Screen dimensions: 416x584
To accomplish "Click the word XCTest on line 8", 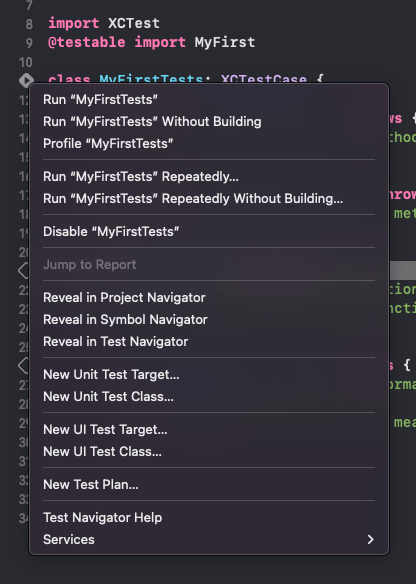I will tap(134, 23).
